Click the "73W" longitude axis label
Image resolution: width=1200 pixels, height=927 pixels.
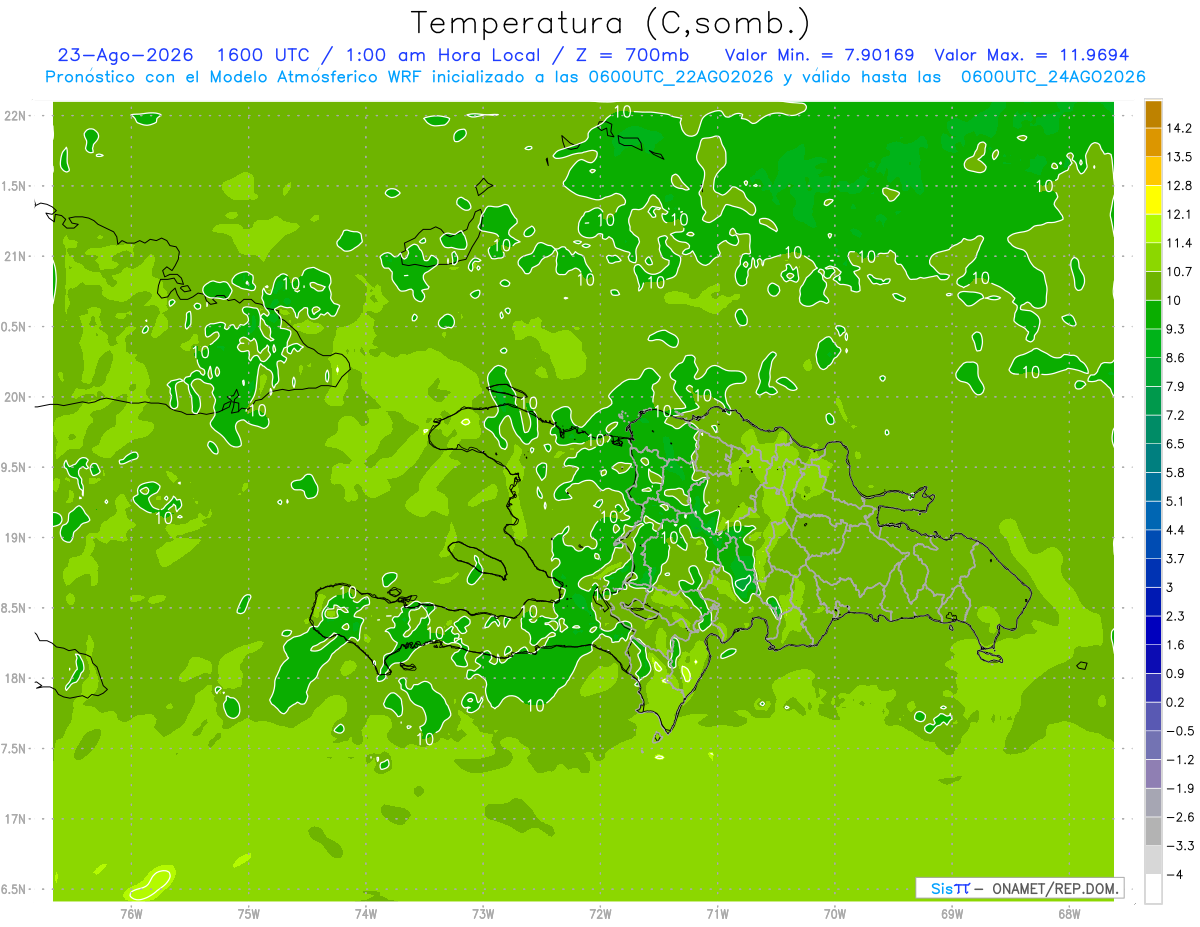point(483,914)
